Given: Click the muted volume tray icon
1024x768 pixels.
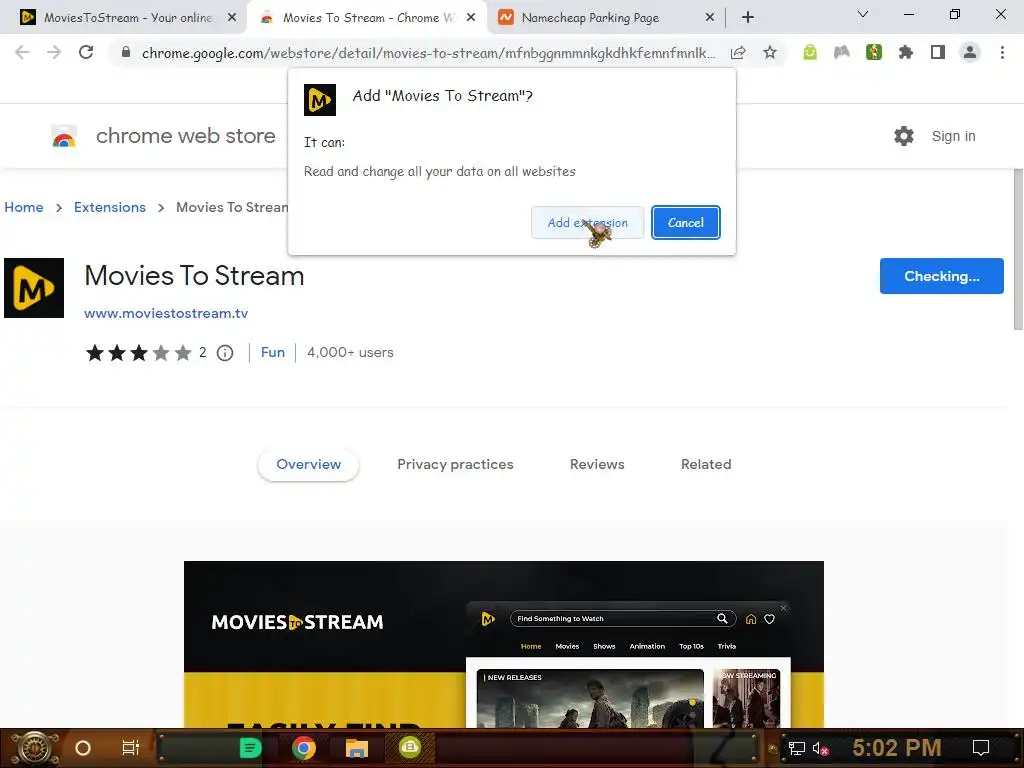Looking at the screenshot, I should (x=820, y=748).
